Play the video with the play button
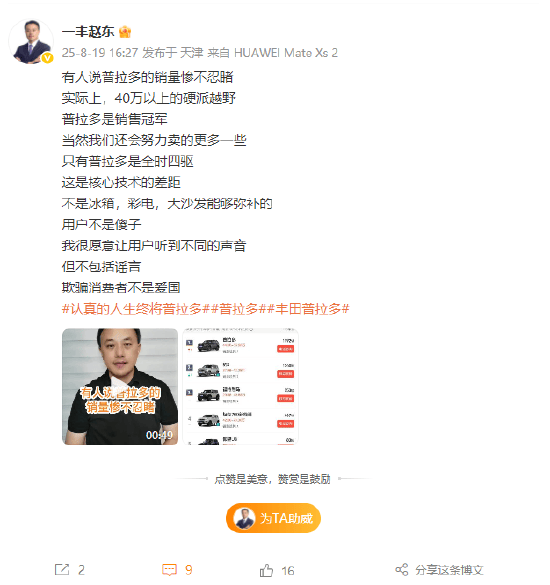This screenshot has width=550, height=585. pyautogui.click(x=120, y=386)
